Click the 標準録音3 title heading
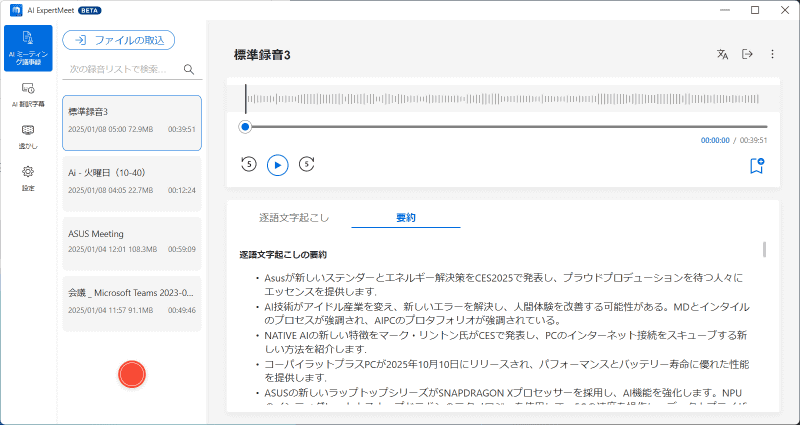This screenshot has width=800, height=425. coord(262,55)
